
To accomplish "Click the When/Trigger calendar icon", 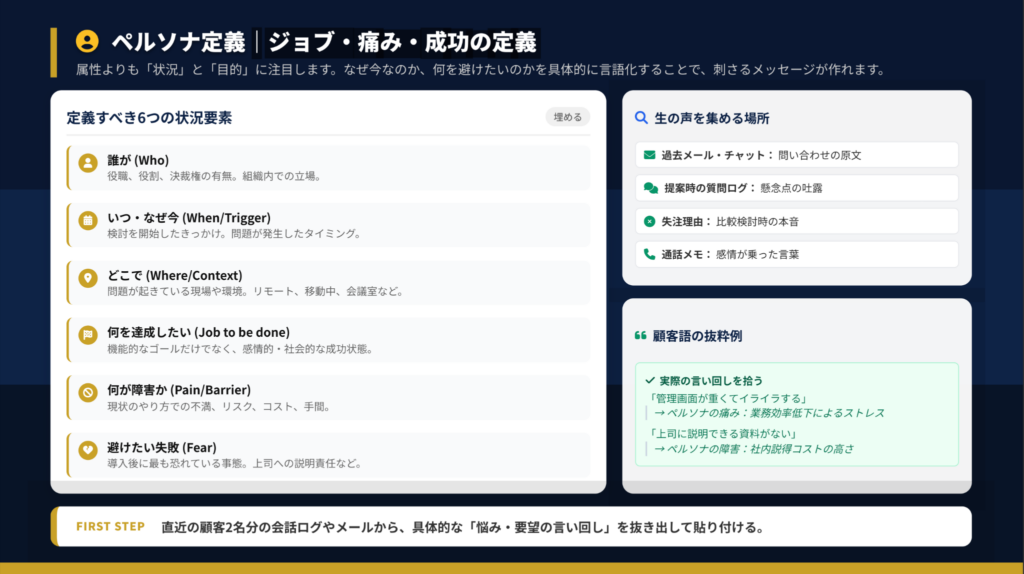I will point(88,221).
